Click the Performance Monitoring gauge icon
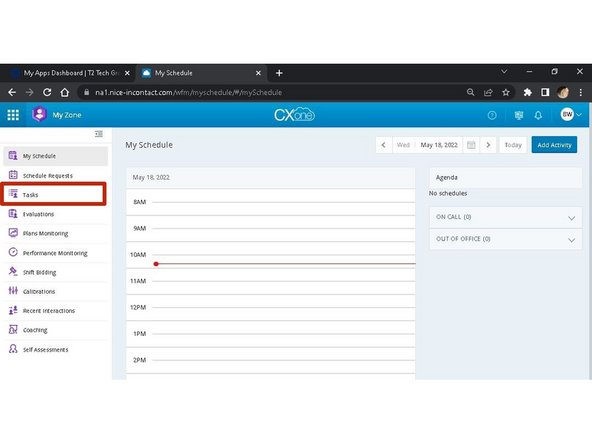592x444 pixels. (x=13, y=252)
